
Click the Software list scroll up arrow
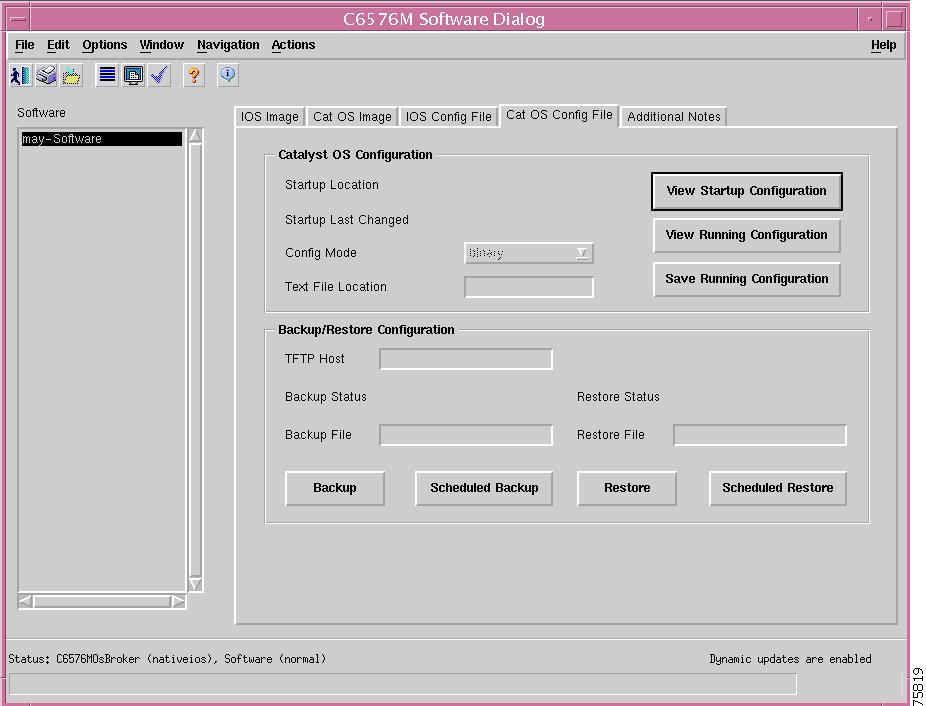195,136
